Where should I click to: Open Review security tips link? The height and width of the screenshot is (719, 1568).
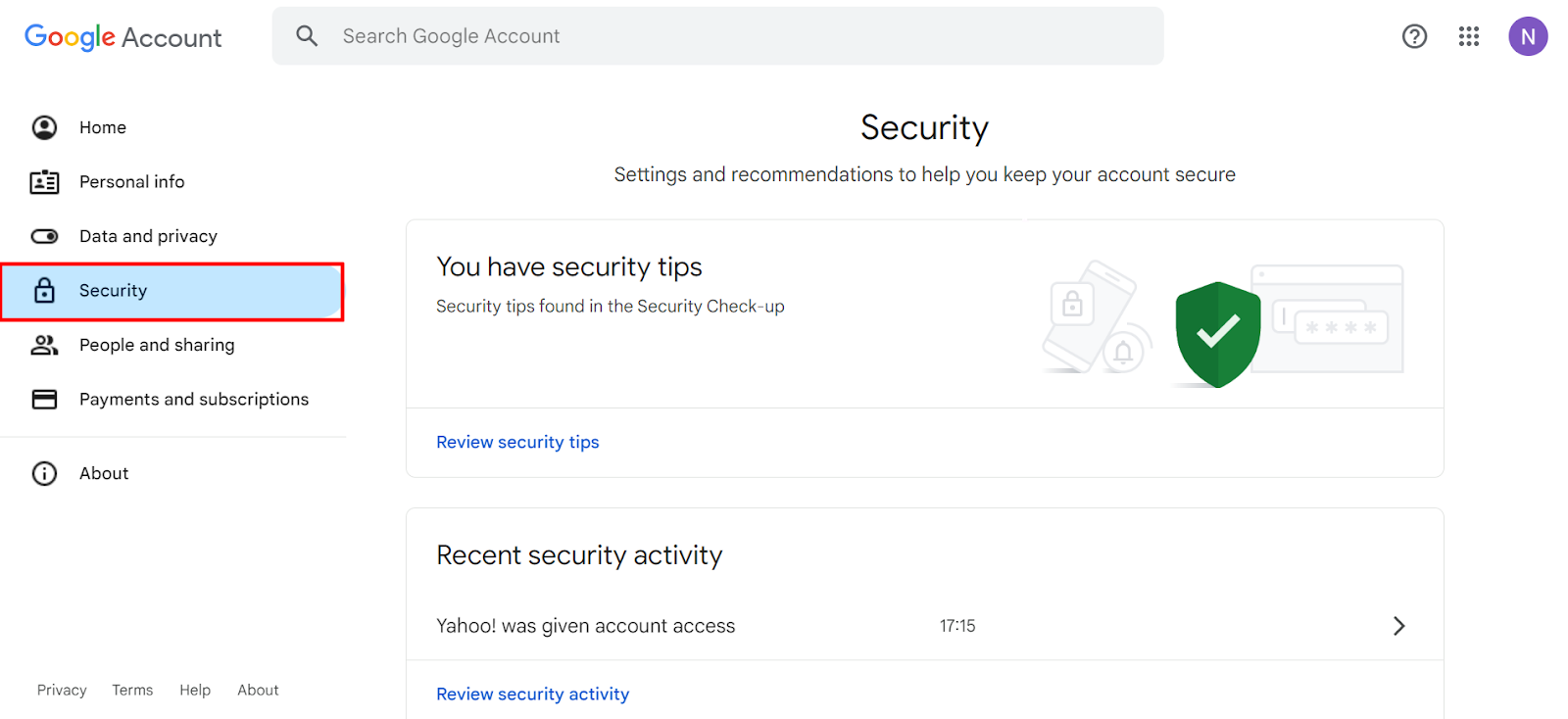(x=517, y=442)
